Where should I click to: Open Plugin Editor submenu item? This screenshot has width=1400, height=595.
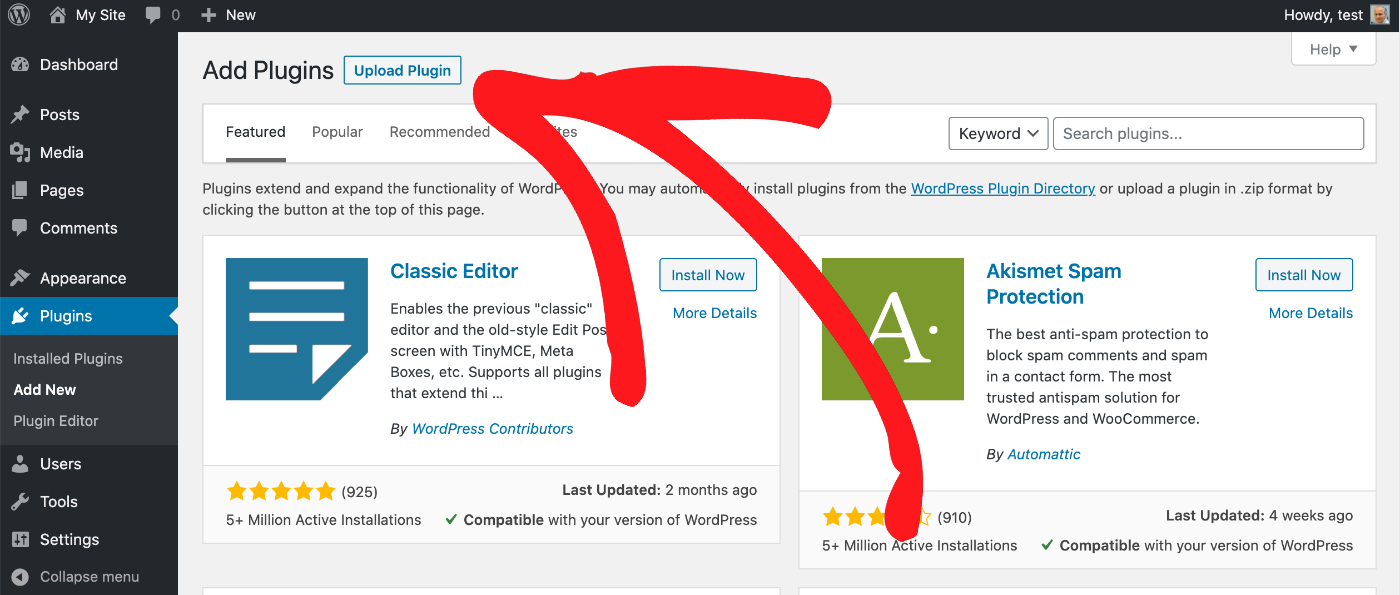click(x=56, y=421)
